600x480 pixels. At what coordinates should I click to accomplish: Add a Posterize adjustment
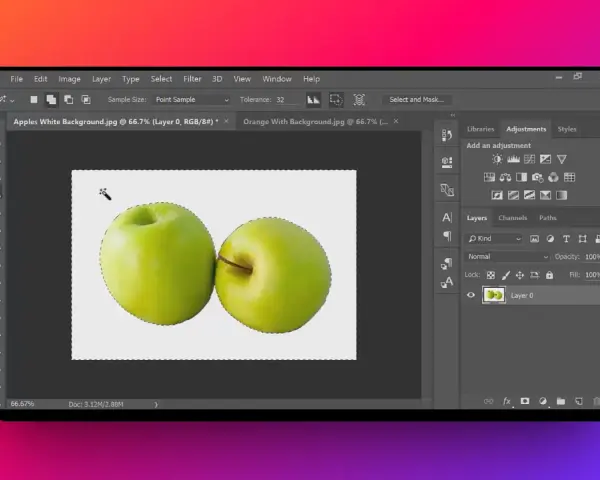click(x=513, y=195)
